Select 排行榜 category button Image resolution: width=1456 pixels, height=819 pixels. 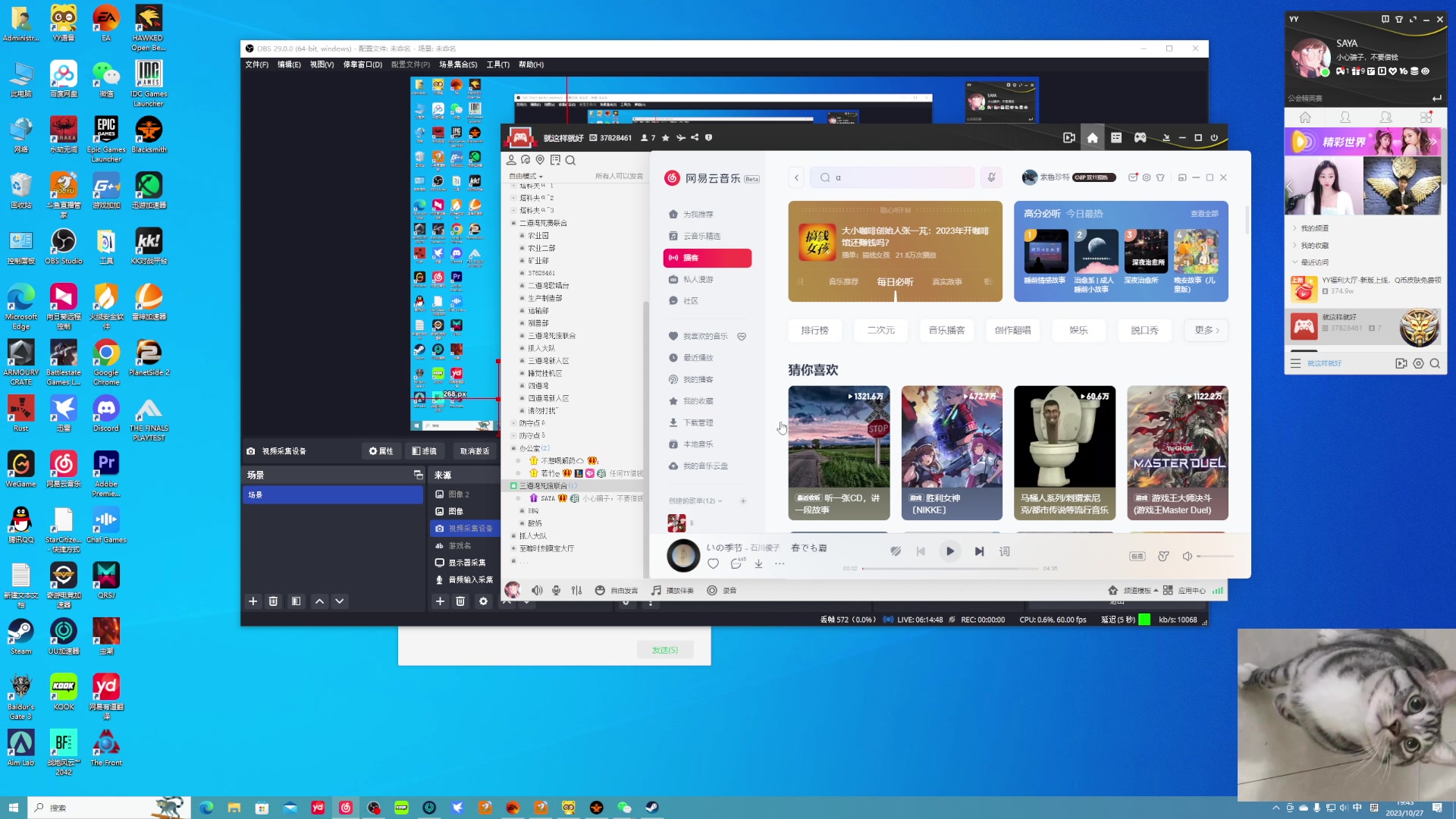tap(814, 331)
